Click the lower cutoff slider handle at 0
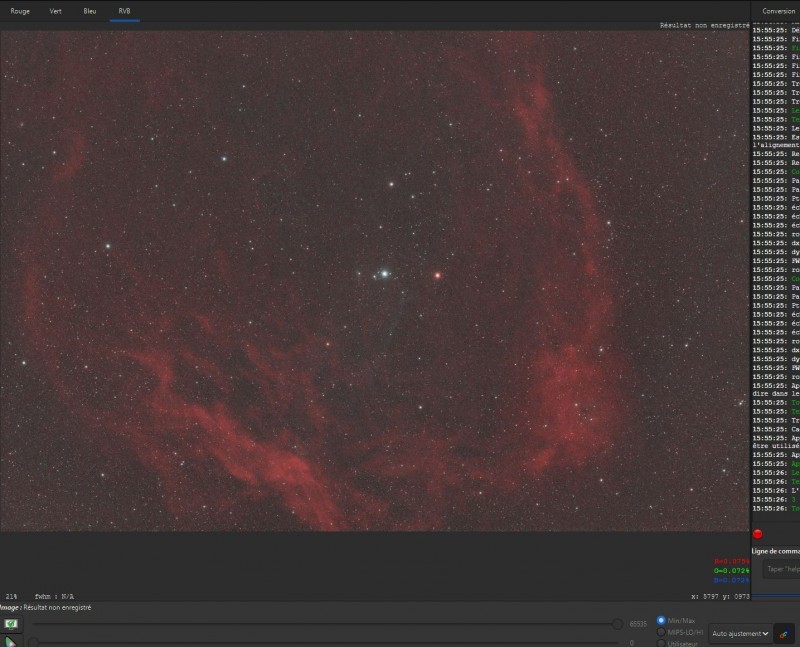The width and height of the screenshot is (800, 647). [33, 642]
